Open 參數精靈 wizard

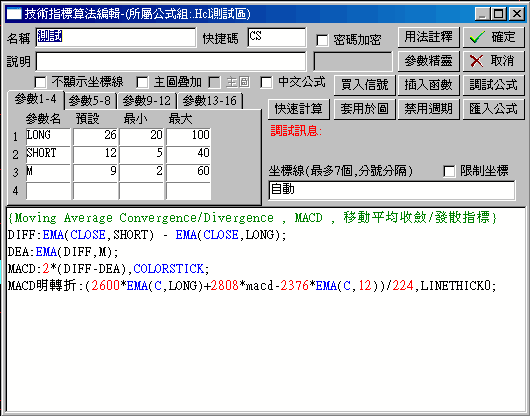click(x=428, y=61)
